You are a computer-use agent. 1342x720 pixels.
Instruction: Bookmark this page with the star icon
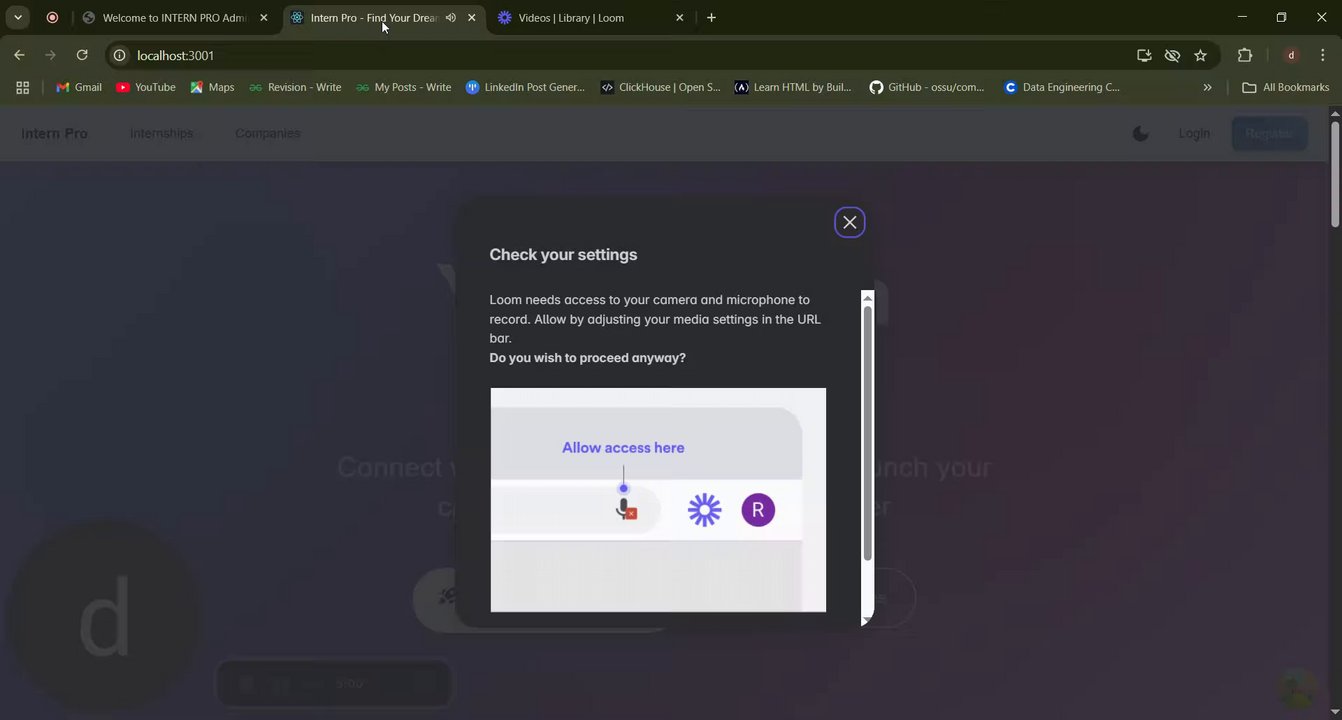pos(1200,55)
